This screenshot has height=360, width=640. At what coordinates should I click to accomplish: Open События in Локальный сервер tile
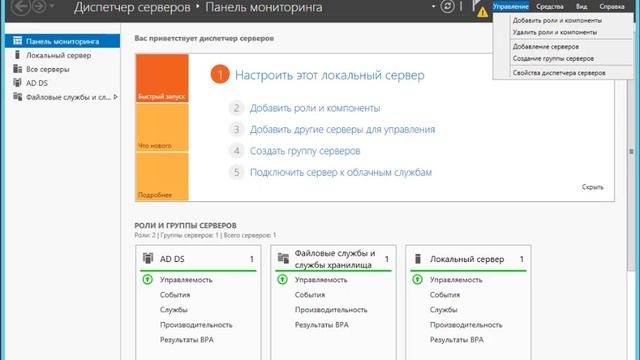pos(445,295)
